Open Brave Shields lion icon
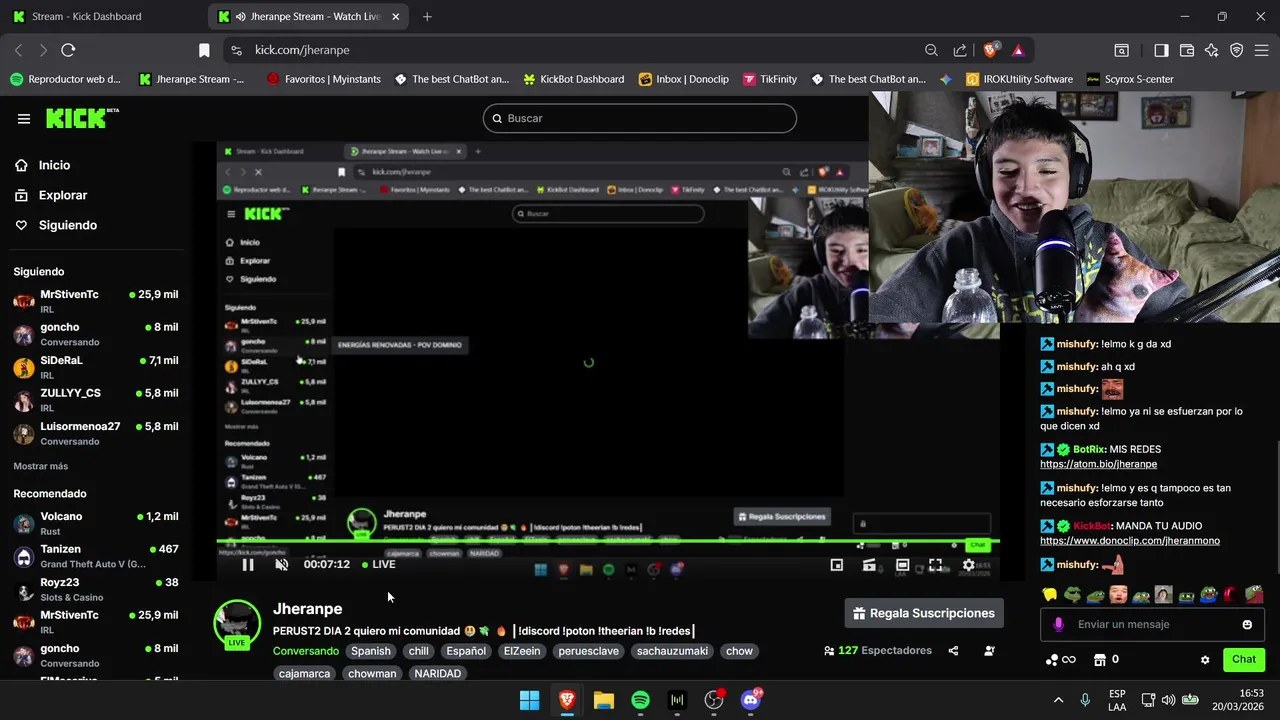Screen dimensions: 1280x720 [991, 50]
